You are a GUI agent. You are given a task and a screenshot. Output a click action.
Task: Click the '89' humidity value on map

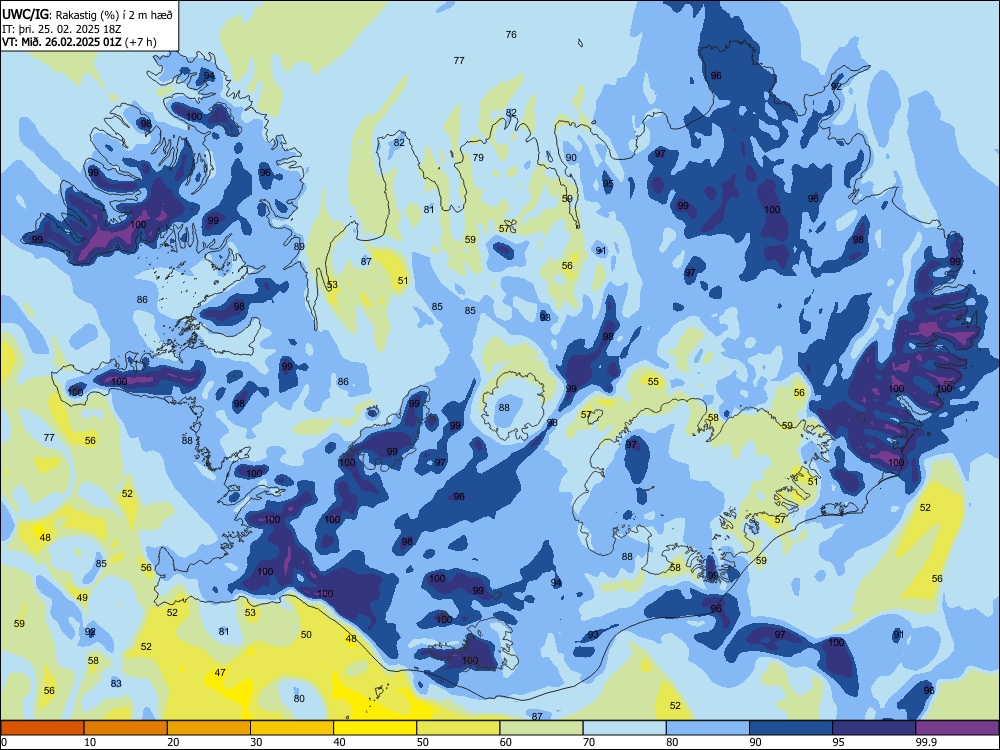click(299, 246)
